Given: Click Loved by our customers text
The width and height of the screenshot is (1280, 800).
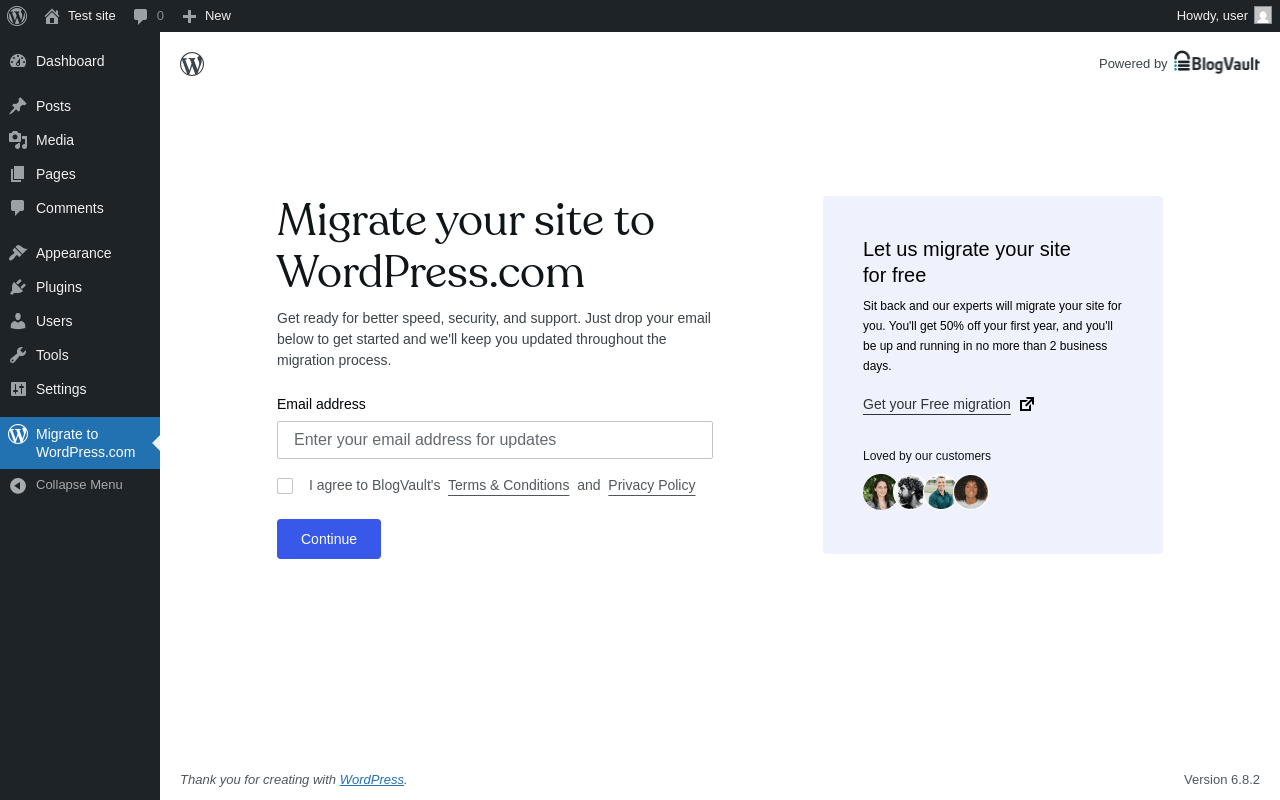Looking at the screenshot, I should coord(927,456).
